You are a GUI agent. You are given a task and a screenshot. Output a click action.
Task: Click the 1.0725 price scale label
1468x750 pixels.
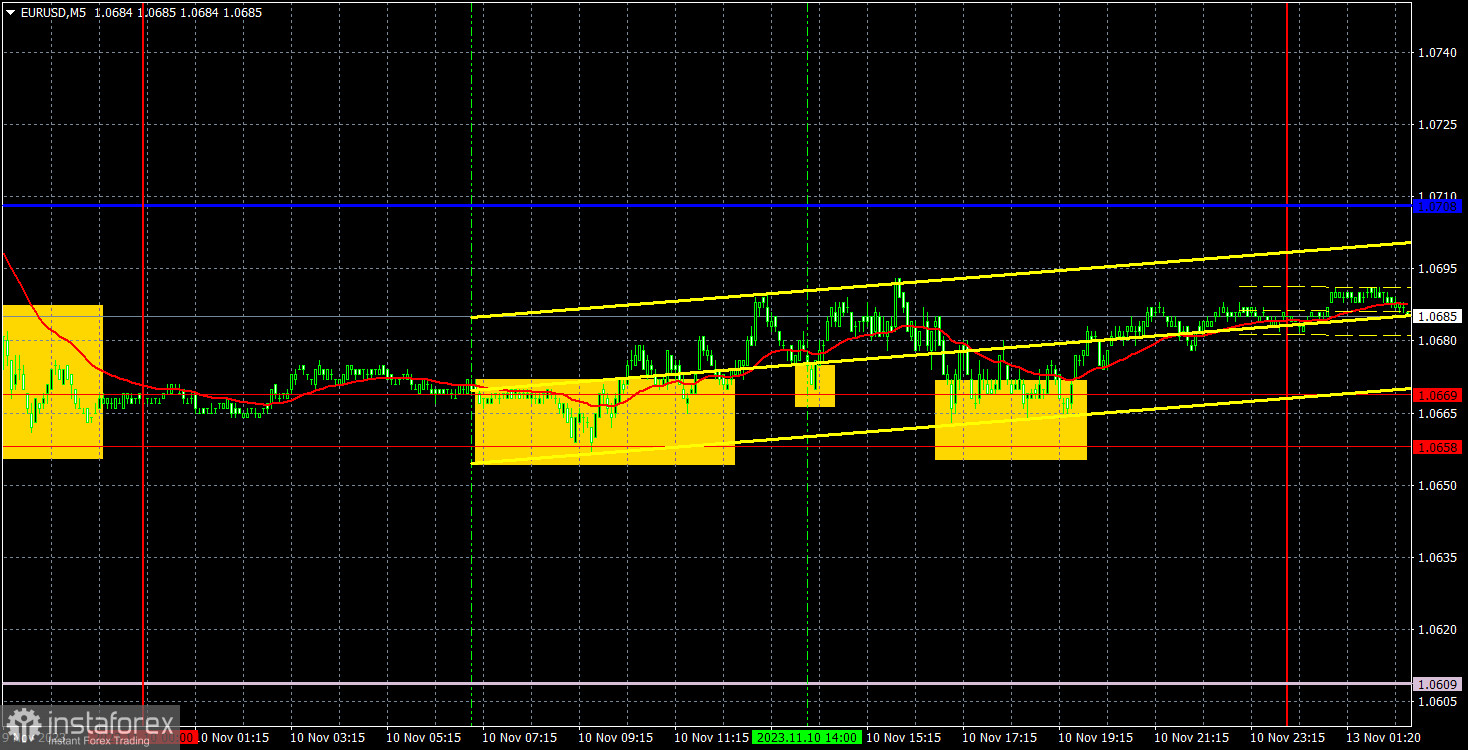tap(1435, 124)
